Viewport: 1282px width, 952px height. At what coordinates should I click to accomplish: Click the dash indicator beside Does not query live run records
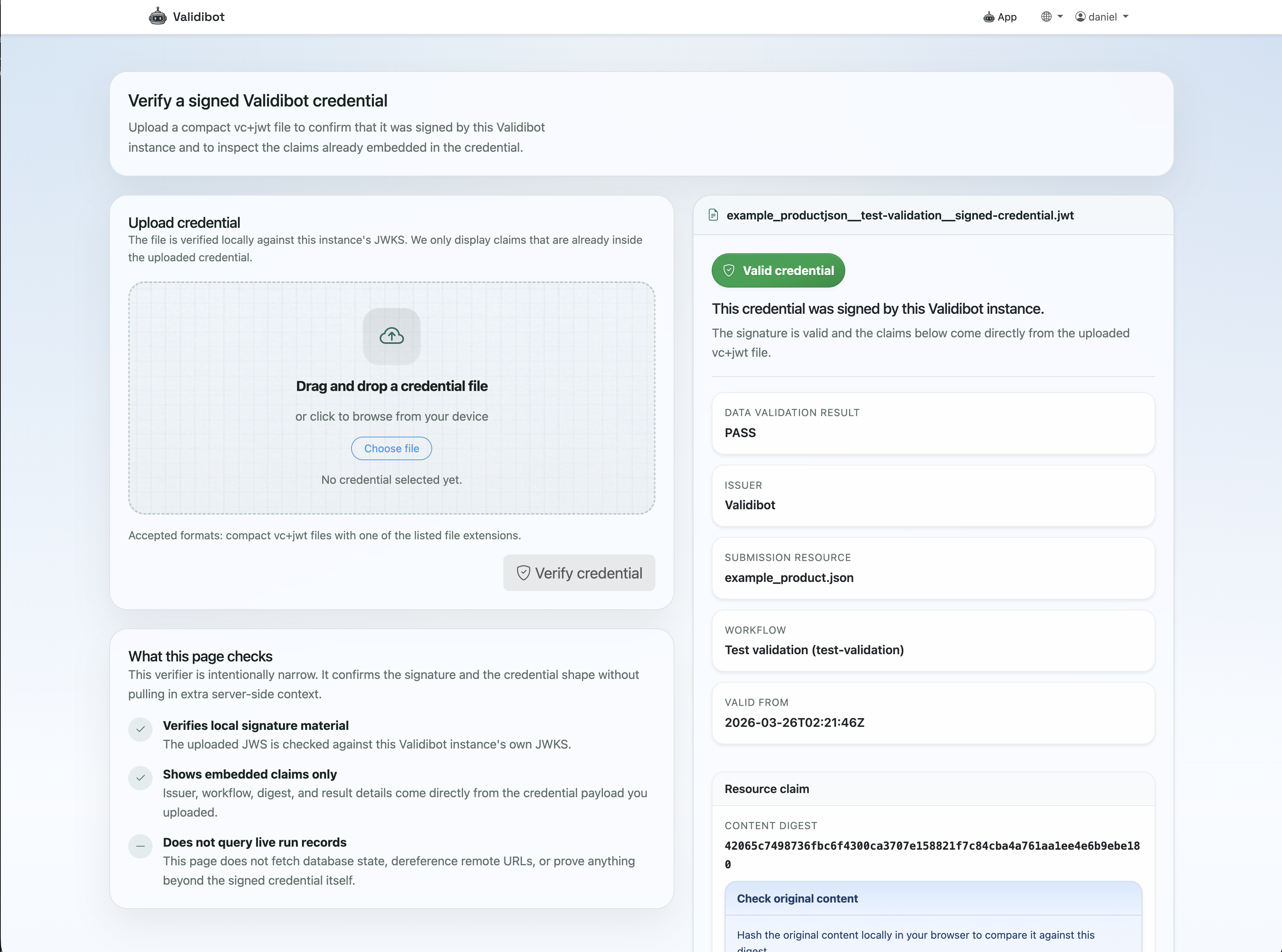tap(140, 846)
